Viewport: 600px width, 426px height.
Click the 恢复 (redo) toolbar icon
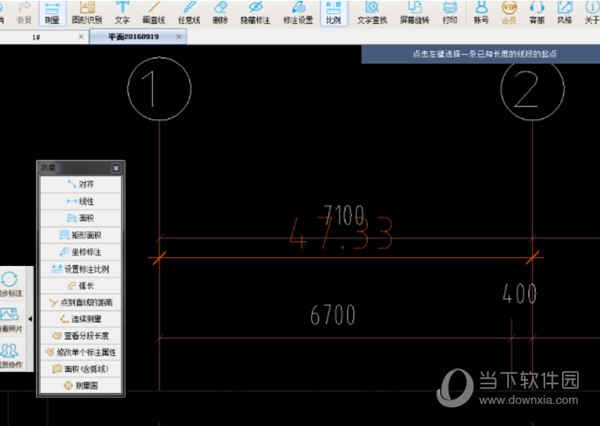24,13
